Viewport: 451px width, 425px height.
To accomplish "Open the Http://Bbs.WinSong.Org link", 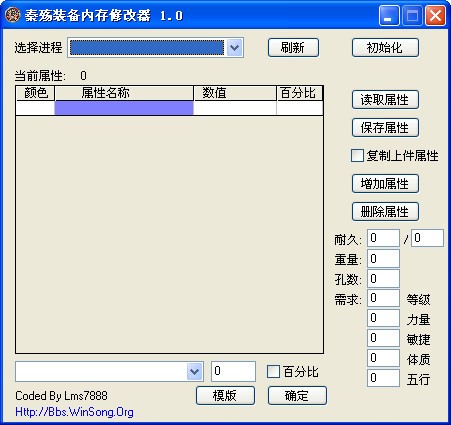I will pyautogui.click(x=74, y=412).
